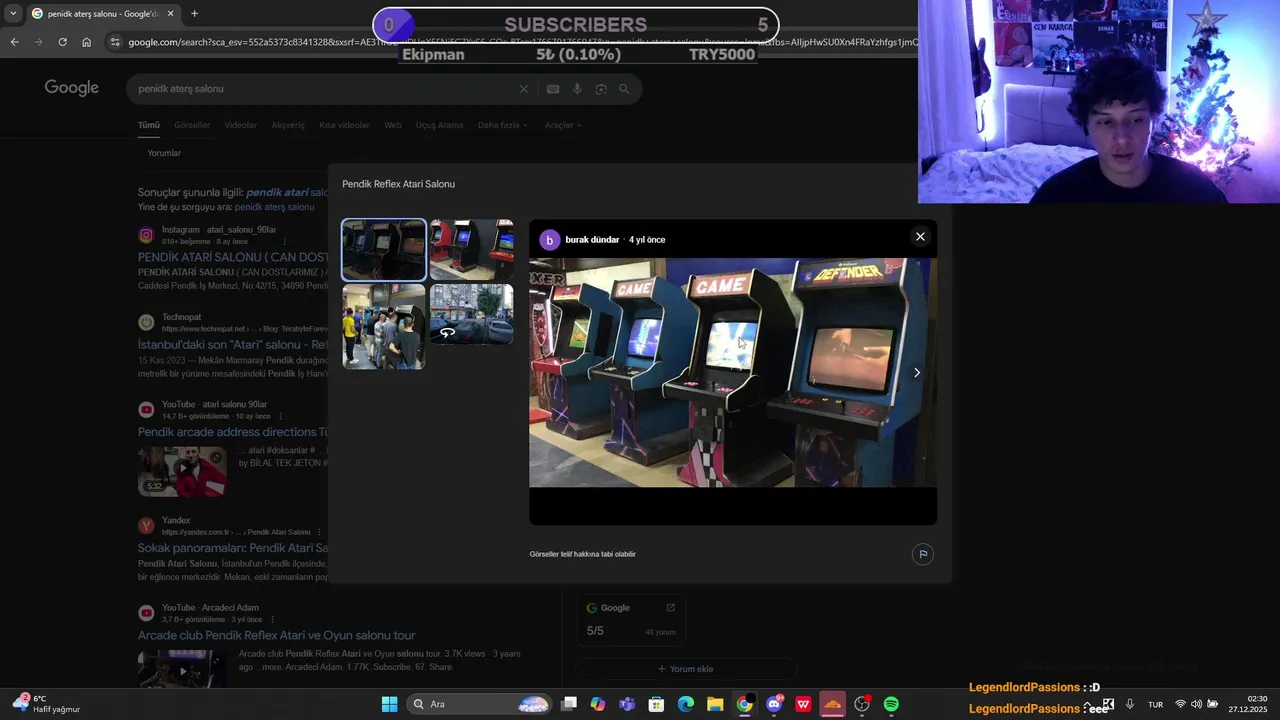Switch to the Videolar tab
This screenshot has height=720, width=1280.
pos(241,125)
